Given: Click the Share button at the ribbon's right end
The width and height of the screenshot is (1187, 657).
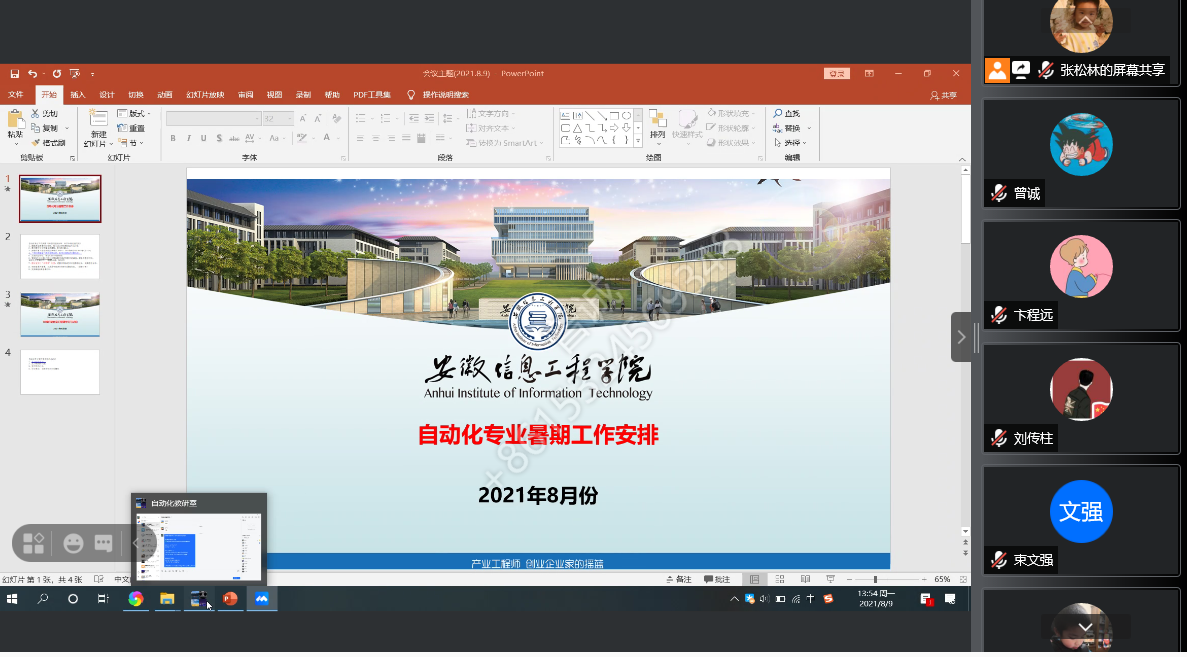Looking at the screenshot, I should (x=943, y=95).
